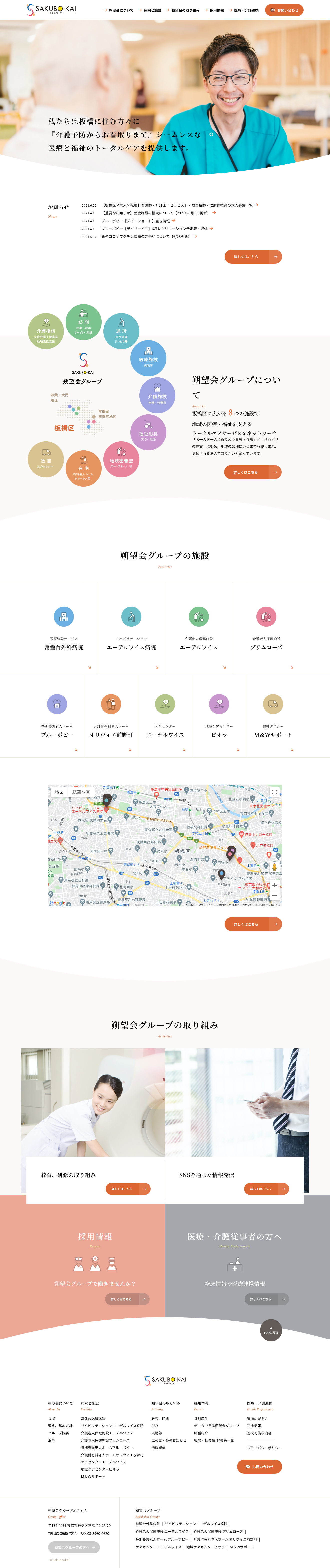330x1568 pixels.
Task: Select the M&Wサポート welfare taxi icon
Action: click(x=273, y=704)
